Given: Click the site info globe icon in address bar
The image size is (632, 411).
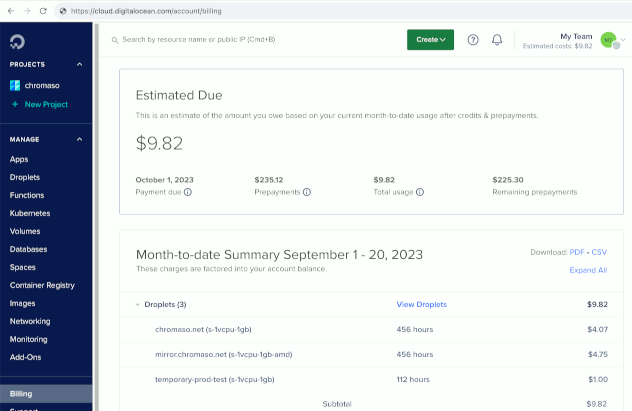Looking at the screenshot, I should [63, 11].
